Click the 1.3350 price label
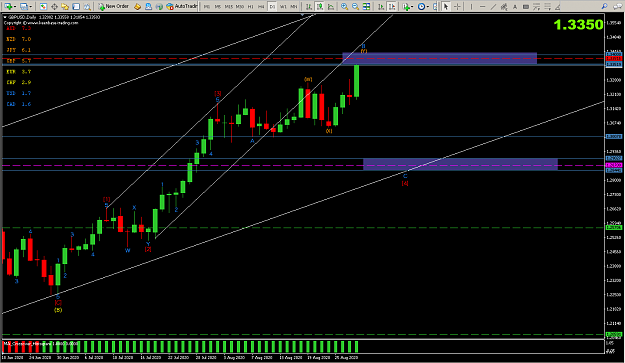The height and width of the screenshot is (363, 625). point(578,25)
